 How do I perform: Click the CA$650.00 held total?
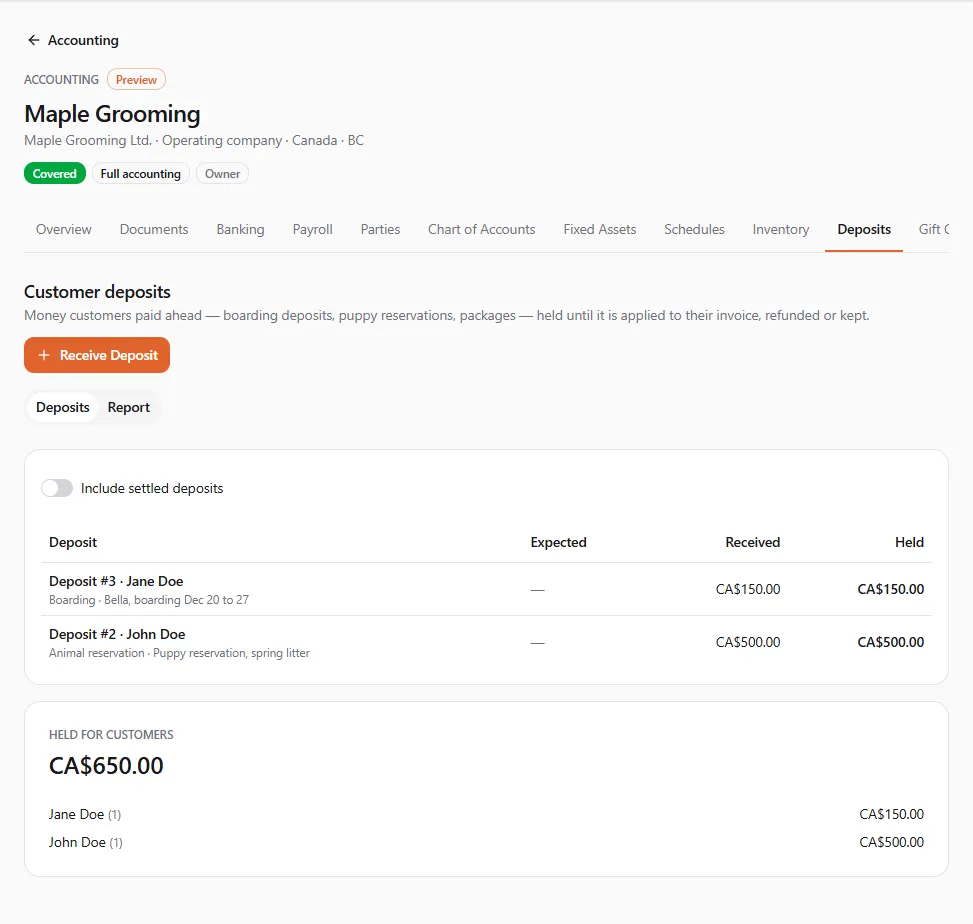[x=106, y=766]
